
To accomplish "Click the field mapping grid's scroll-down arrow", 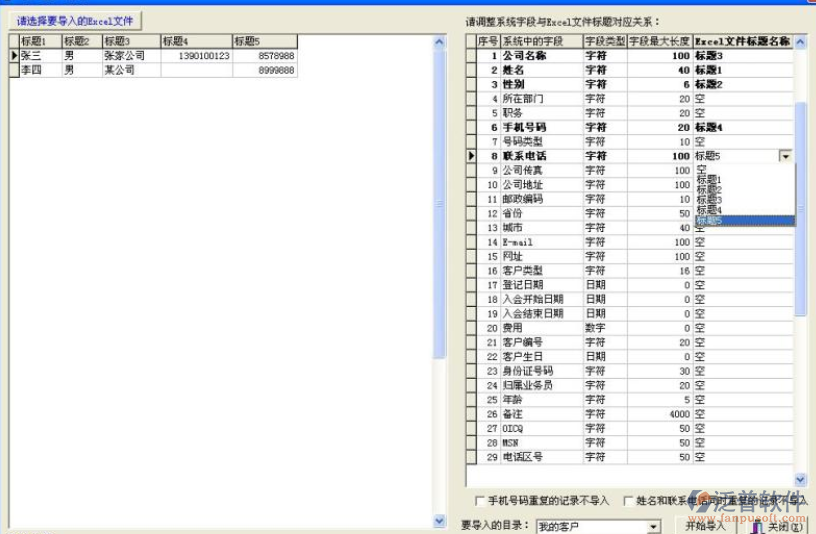I will 800,480.
